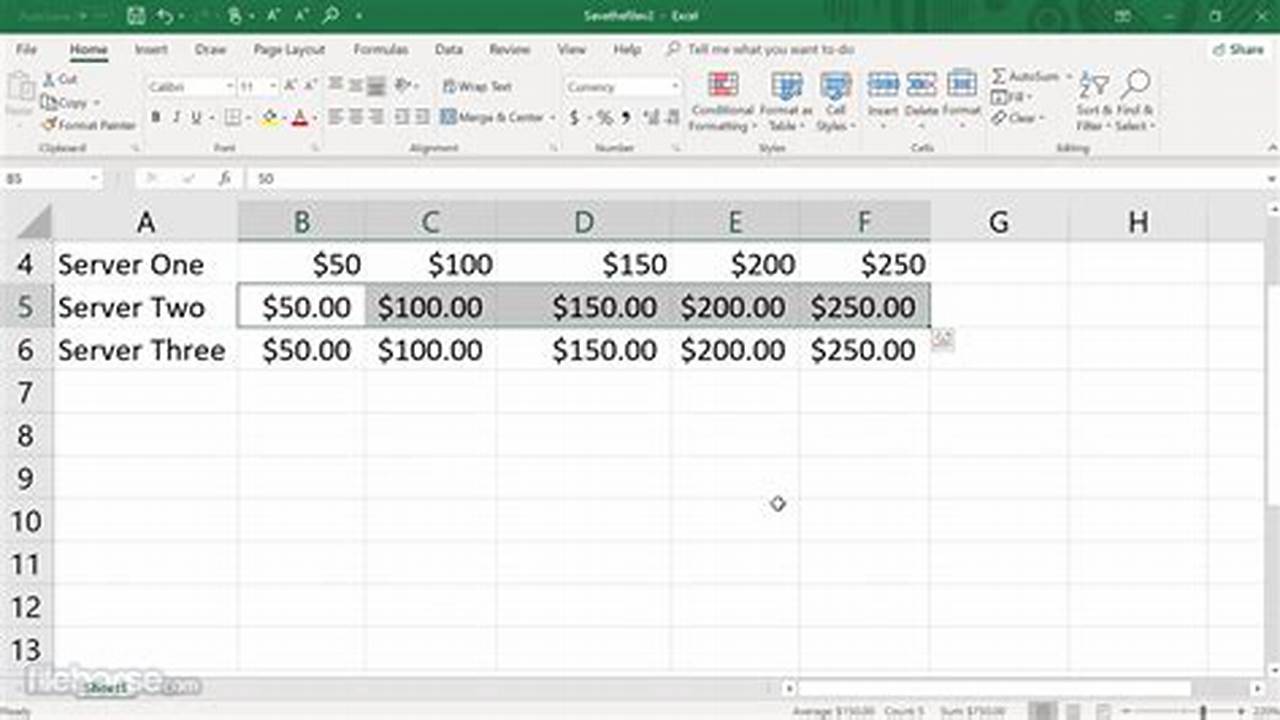
Task: Open Conditional Formatting options
Action: point(724,99)
